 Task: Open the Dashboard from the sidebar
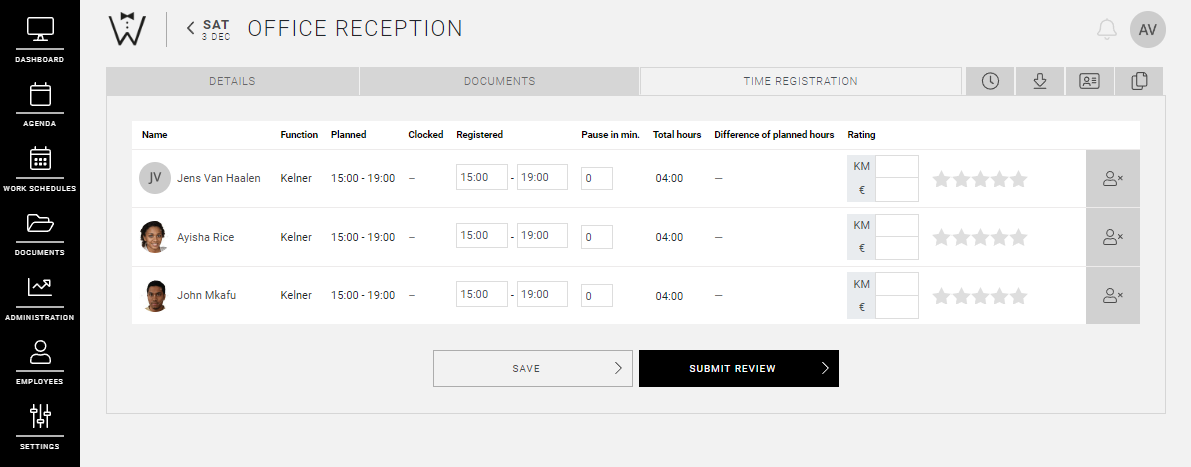tap(40, 38)
